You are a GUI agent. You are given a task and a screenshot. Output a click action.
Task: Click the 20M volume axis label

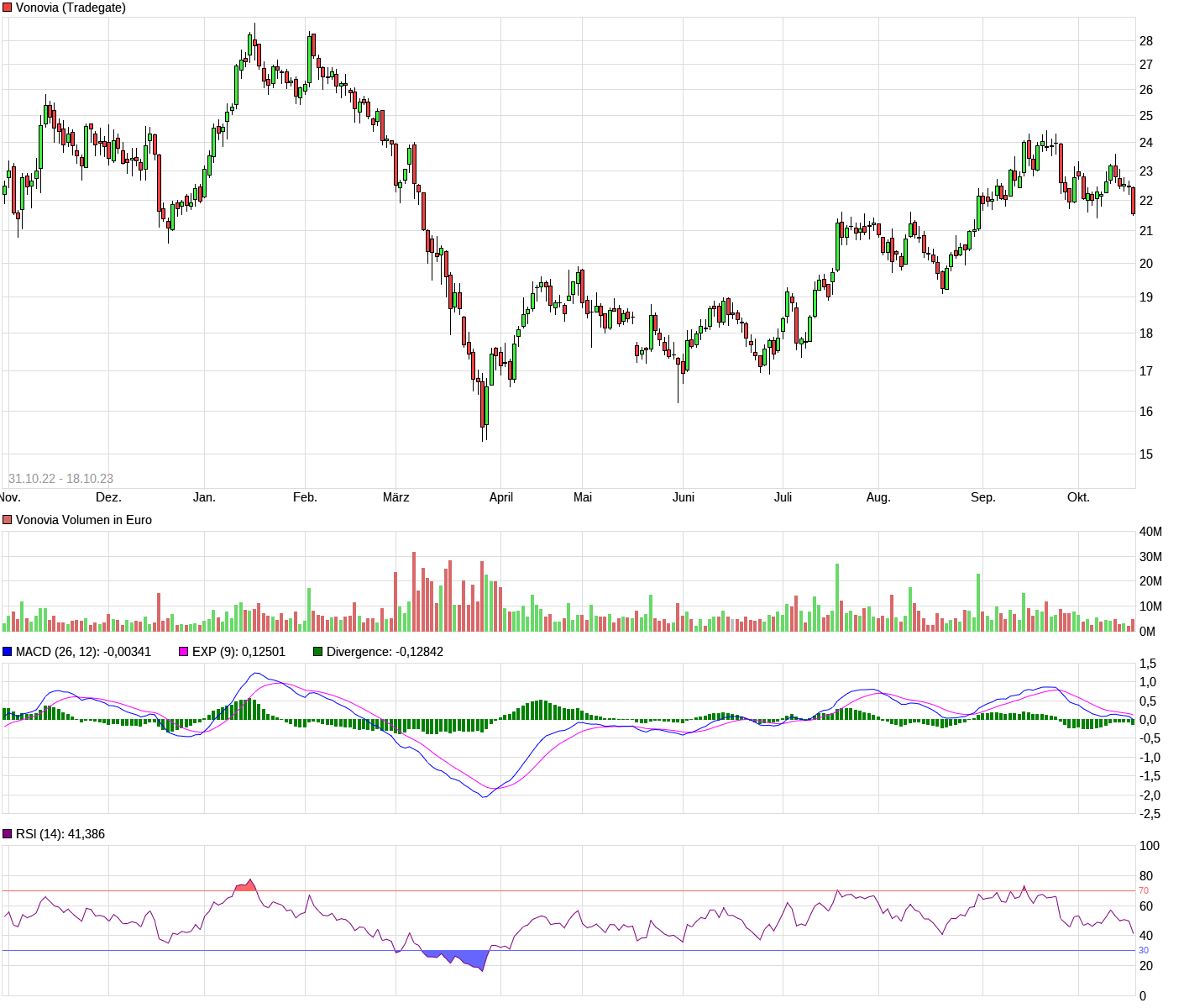[1150, 581]
